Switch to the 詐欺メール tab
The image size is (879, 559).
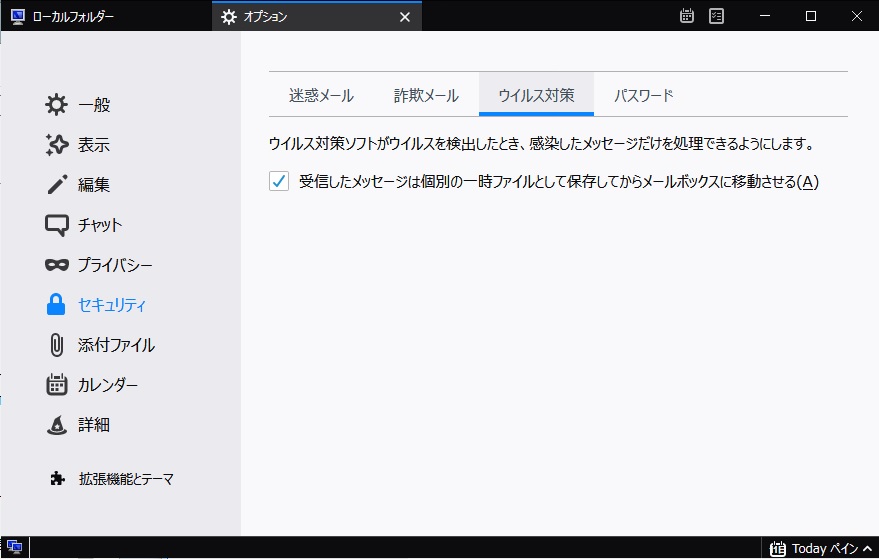[x=426, y=96]
